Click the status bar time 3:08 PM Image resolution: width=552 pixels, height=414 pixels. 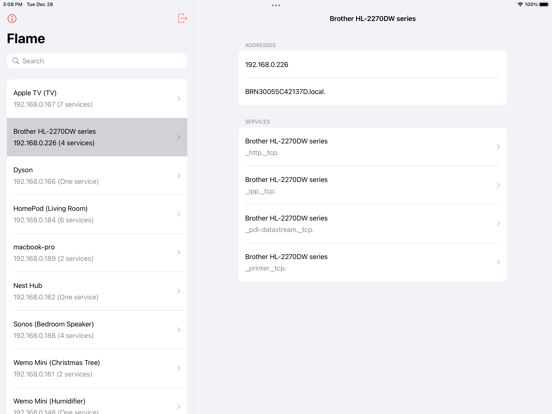point(13,4)
